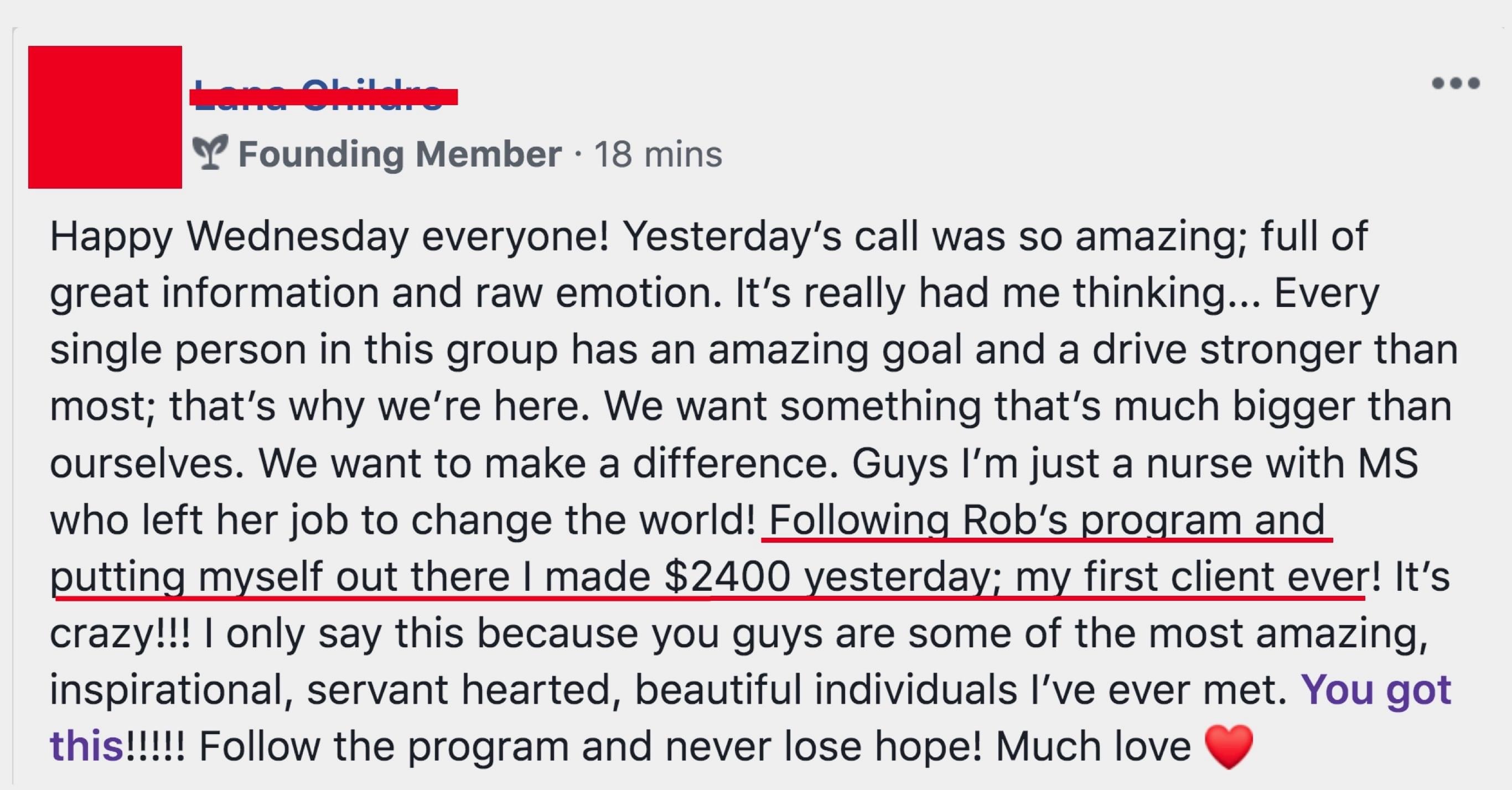Screen dimensions: 1512x790
Task: Click the red heart emoji
Action: tap(1229, 746)
